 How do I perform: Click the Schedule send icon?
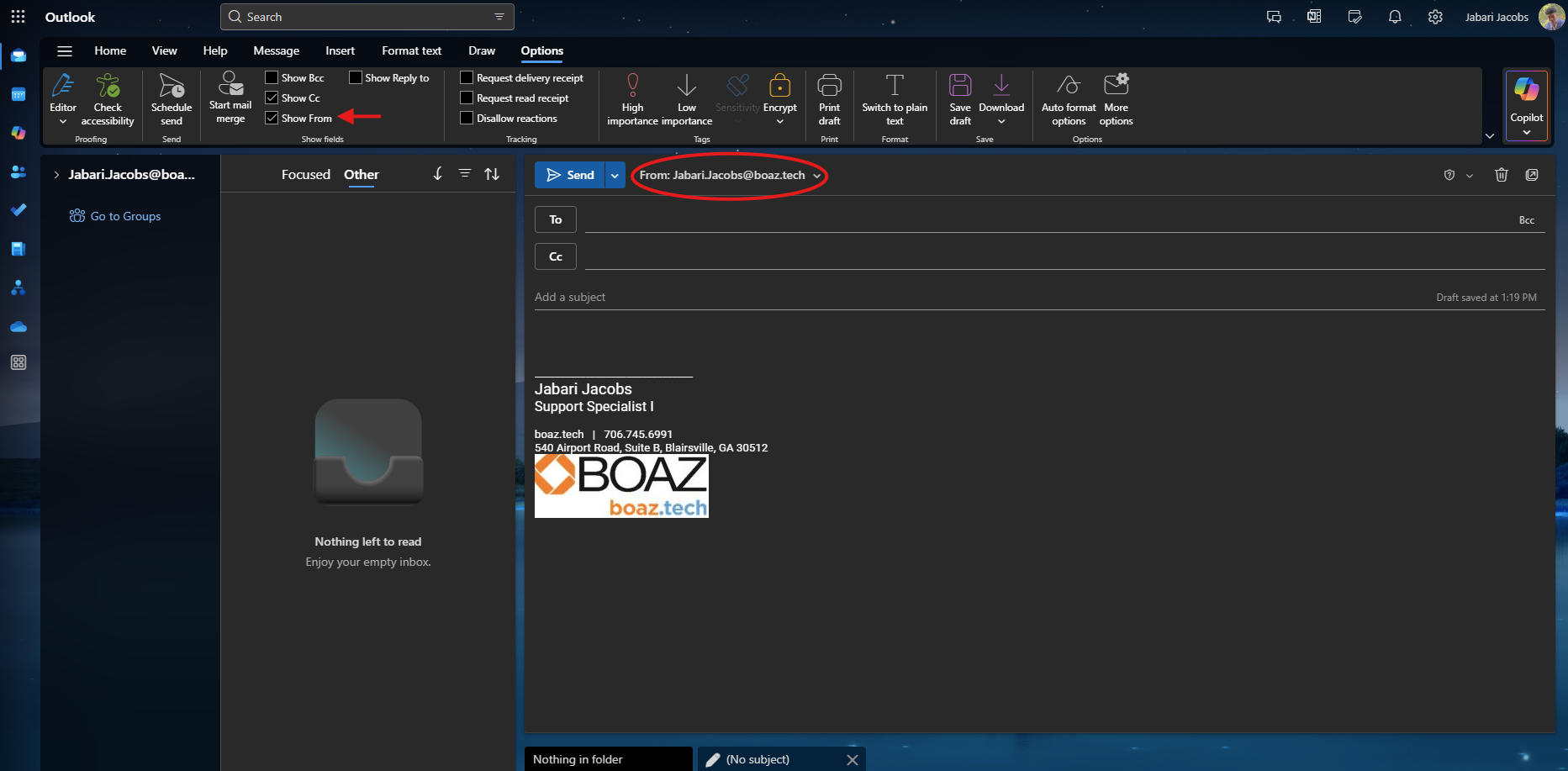pyautogui.click(x=172, y=87)
